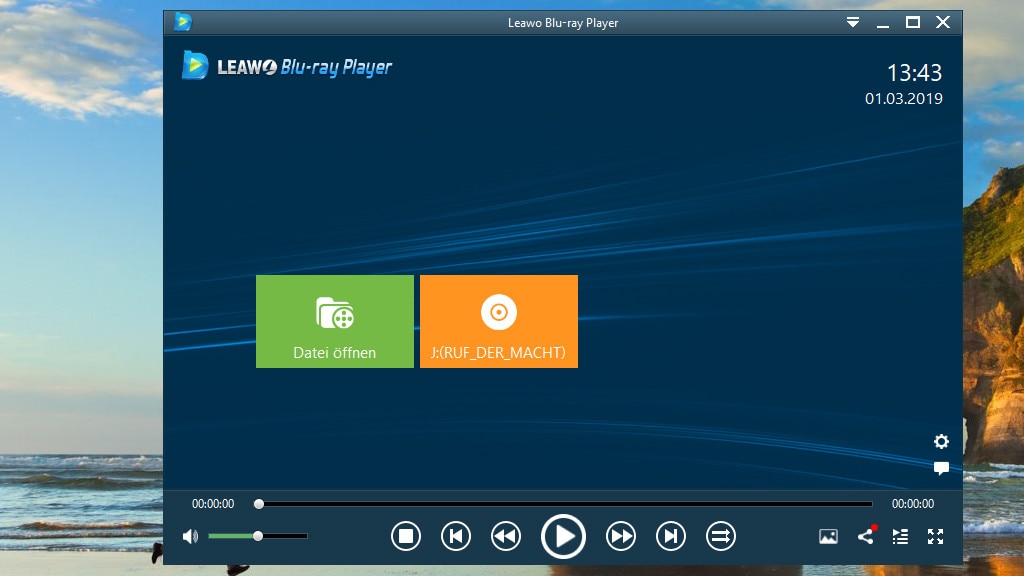This screenshot has height=576, width=1024.
Task: Click the total duration label right of seek bar
Action: tap(913, 504)
